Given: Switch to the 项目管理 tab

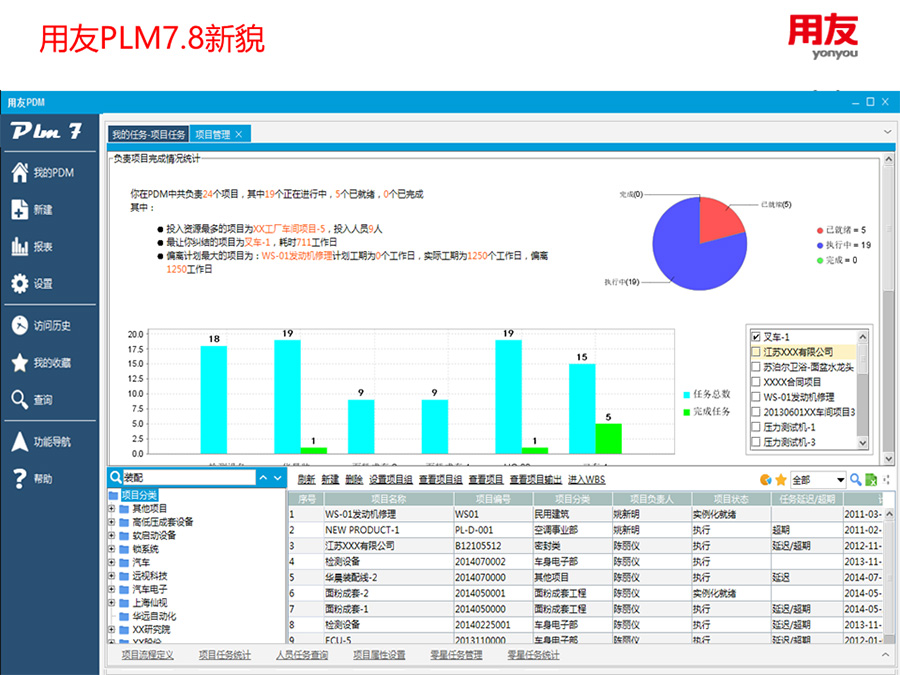Looking at the screenshot, I should (213, 134).
